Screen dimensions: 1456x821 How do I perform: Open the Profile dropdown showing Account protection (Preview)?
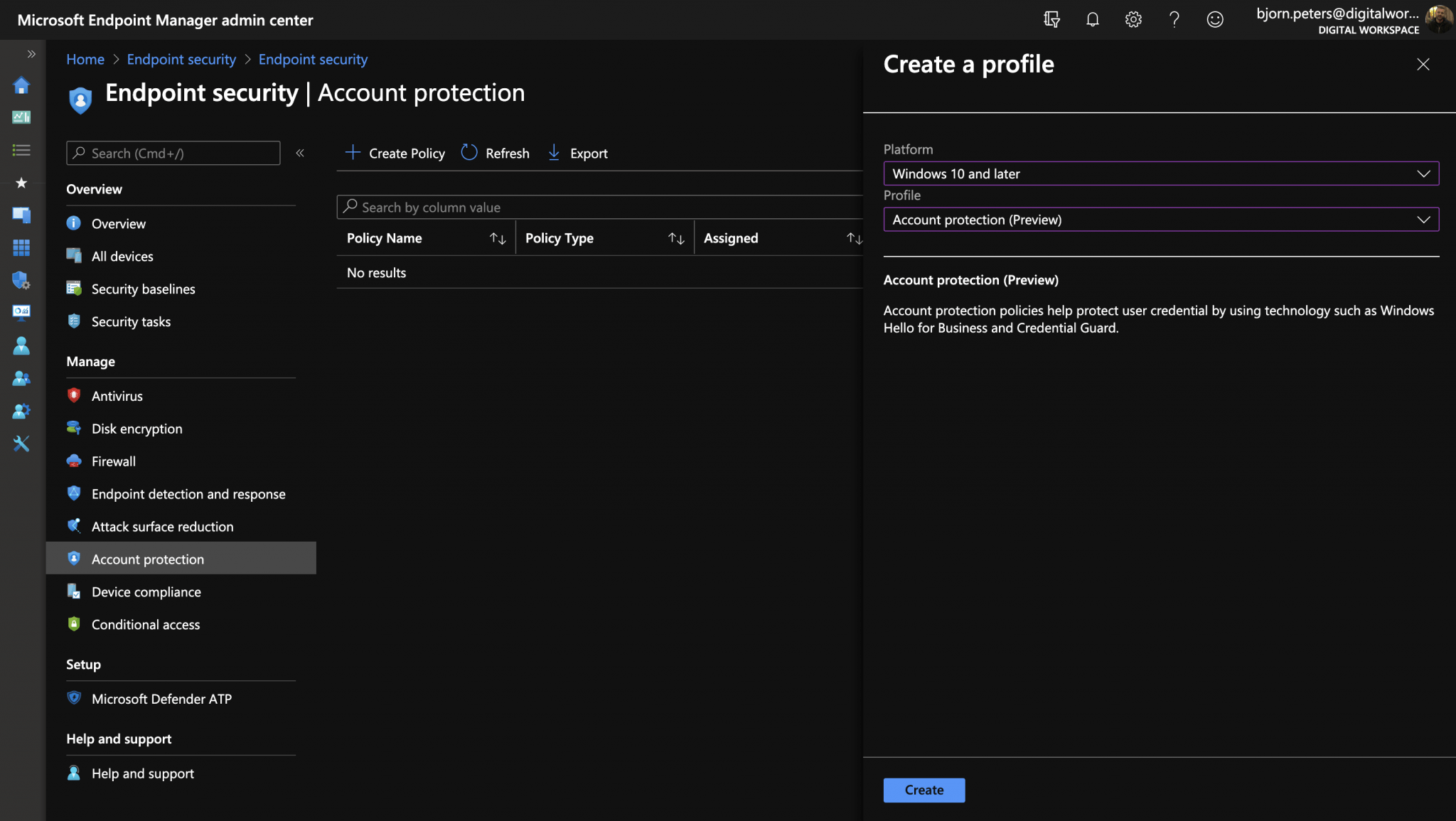tap(1161, 219)
